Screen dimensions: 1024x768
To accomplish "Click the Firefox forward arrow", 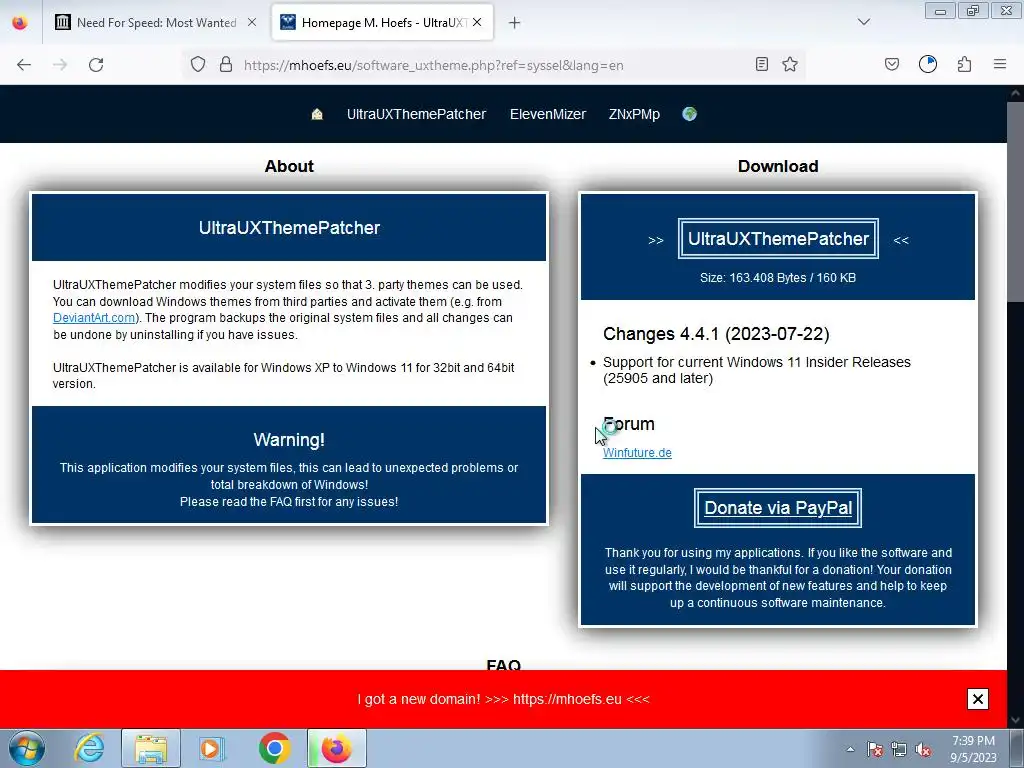I will 60,65.
